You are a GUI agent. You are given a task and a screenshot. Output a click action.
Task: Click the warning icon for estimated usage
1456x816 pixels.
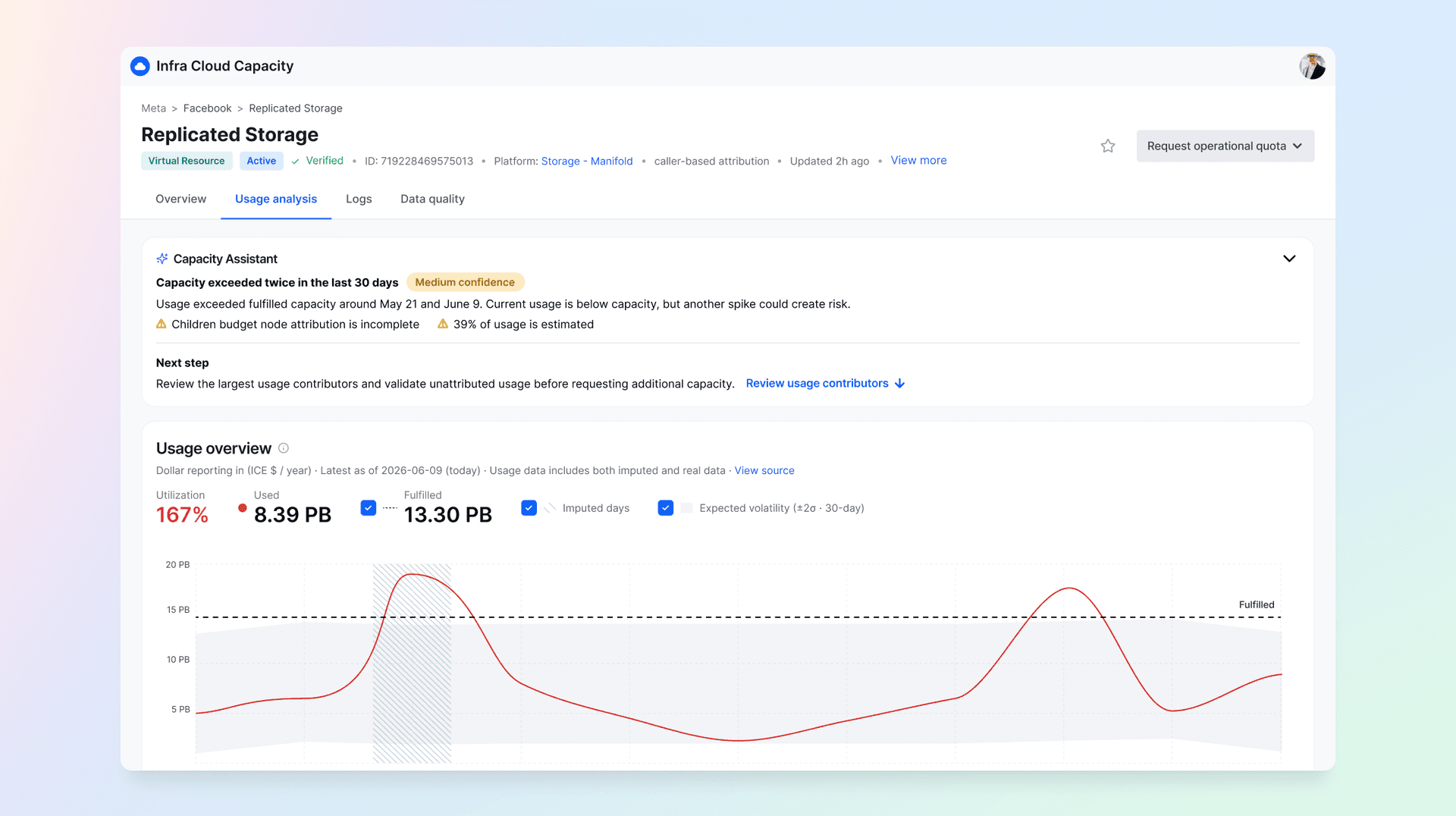click(443, 324)
